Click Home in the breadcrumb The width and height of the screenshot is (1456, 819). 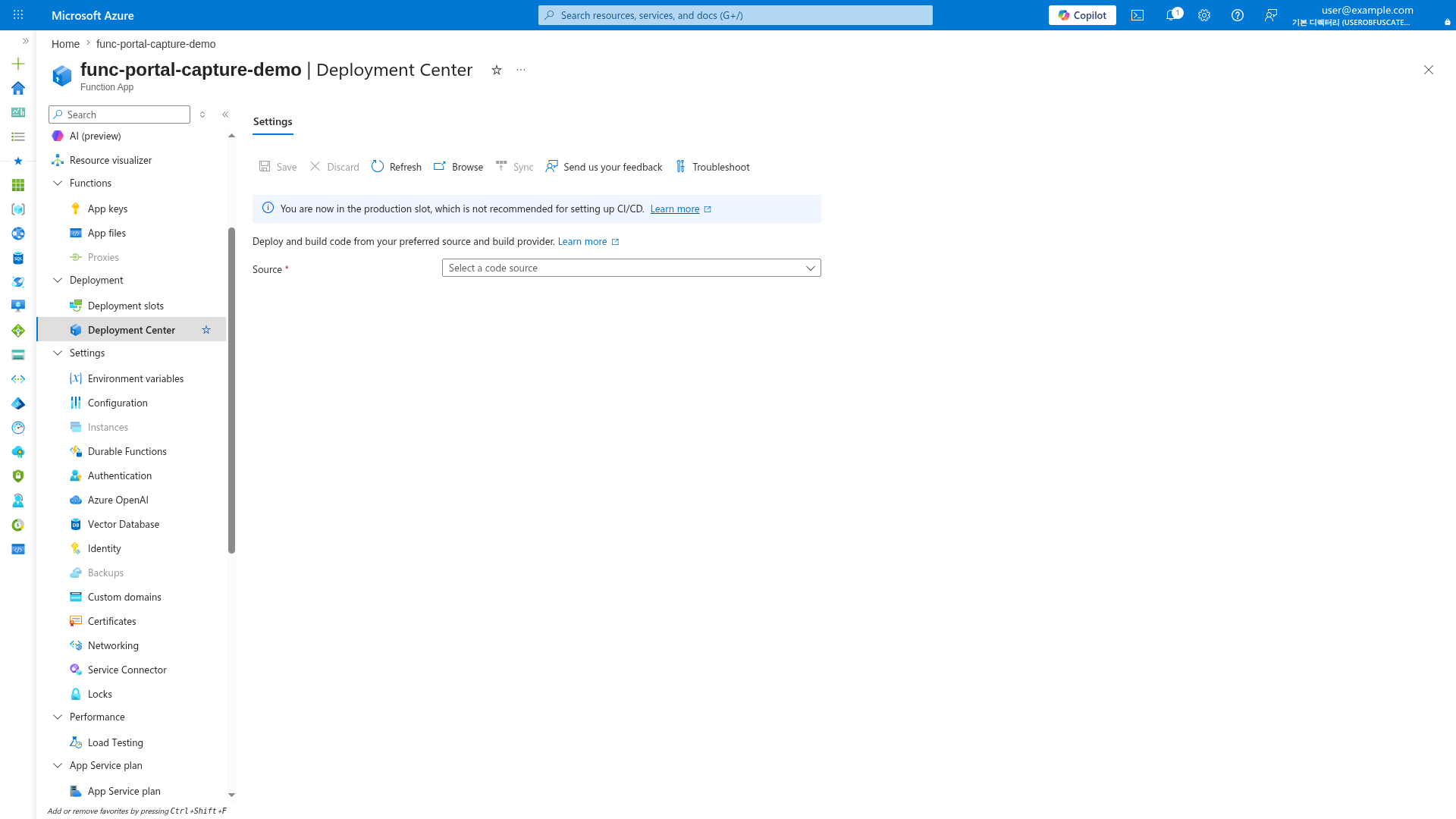click(65, 44)
